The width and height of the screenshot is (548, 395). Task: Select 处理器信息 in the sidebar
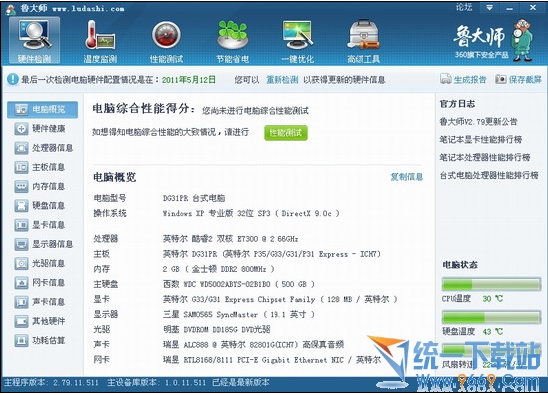click(x=43, y=148)
